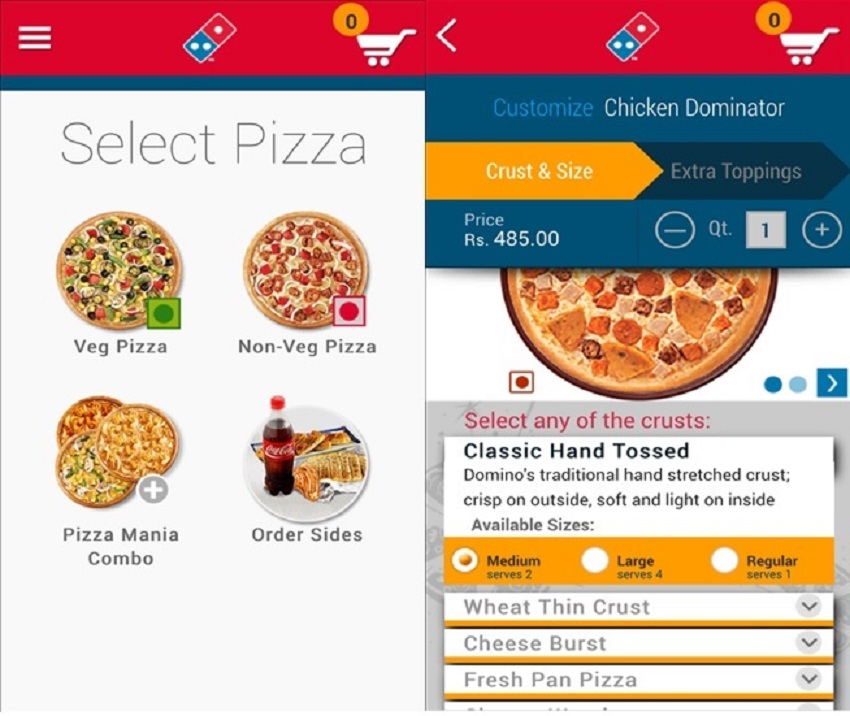Show next pizza image with blue arrow
This screenshot has height=716, width=850.
[832, 383]
